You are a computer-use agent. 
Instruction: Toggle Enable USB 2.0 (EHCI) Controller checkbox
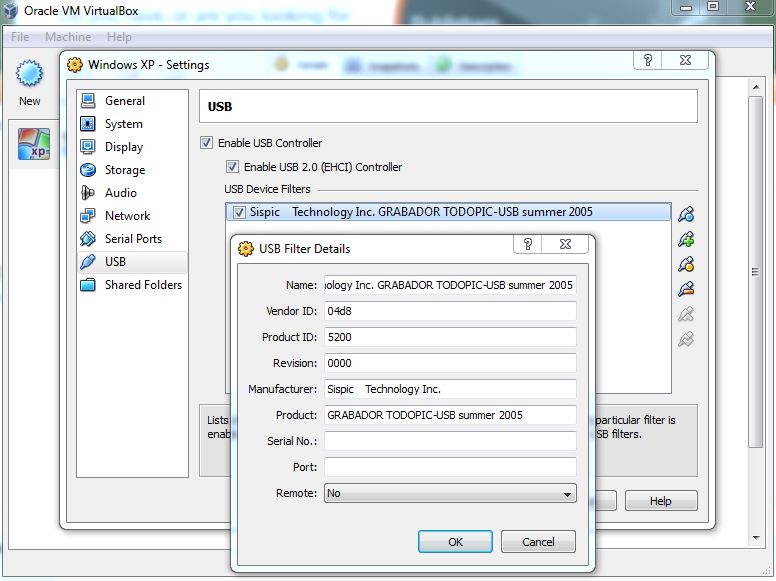[232, 167]
